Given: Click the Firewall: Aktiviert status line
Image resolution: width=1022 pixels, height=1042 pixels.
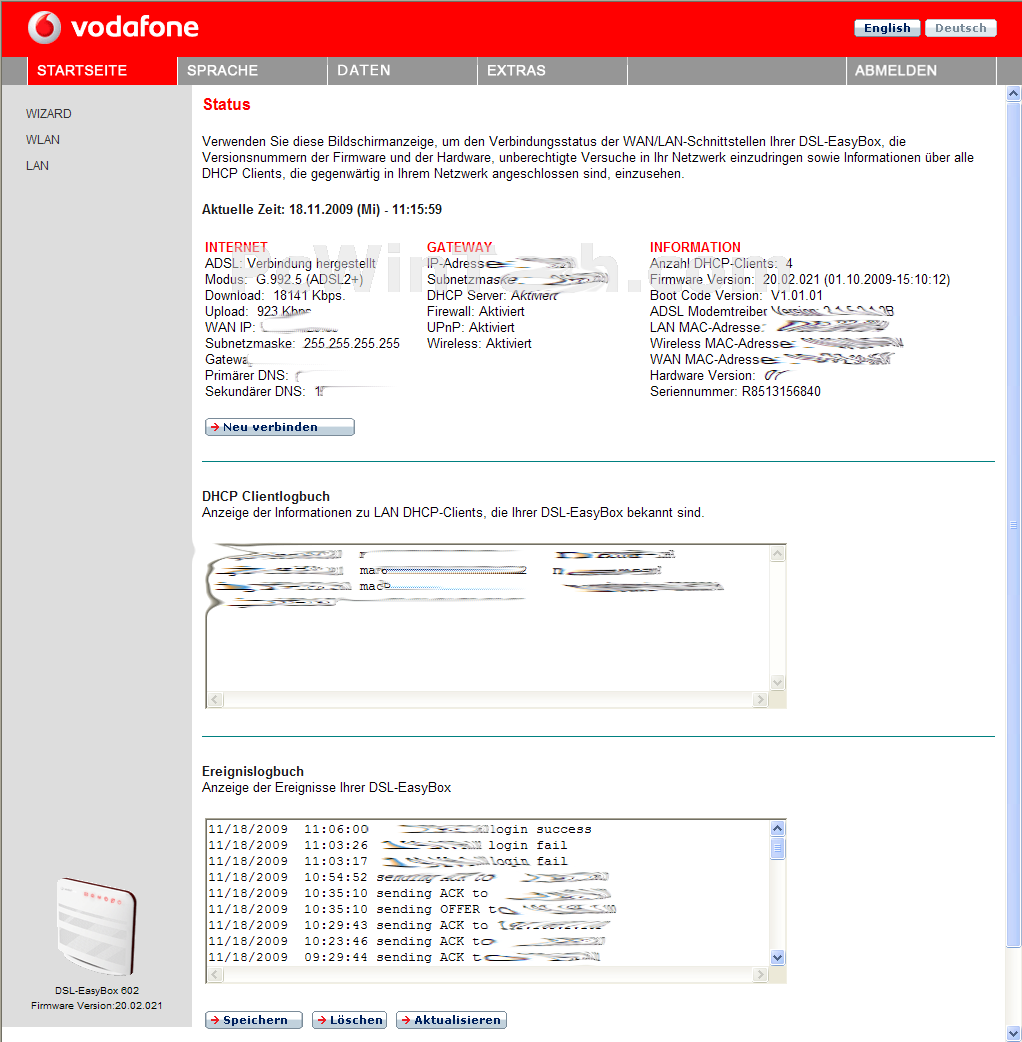Looking at the screenshot, I should pos(476,312).
